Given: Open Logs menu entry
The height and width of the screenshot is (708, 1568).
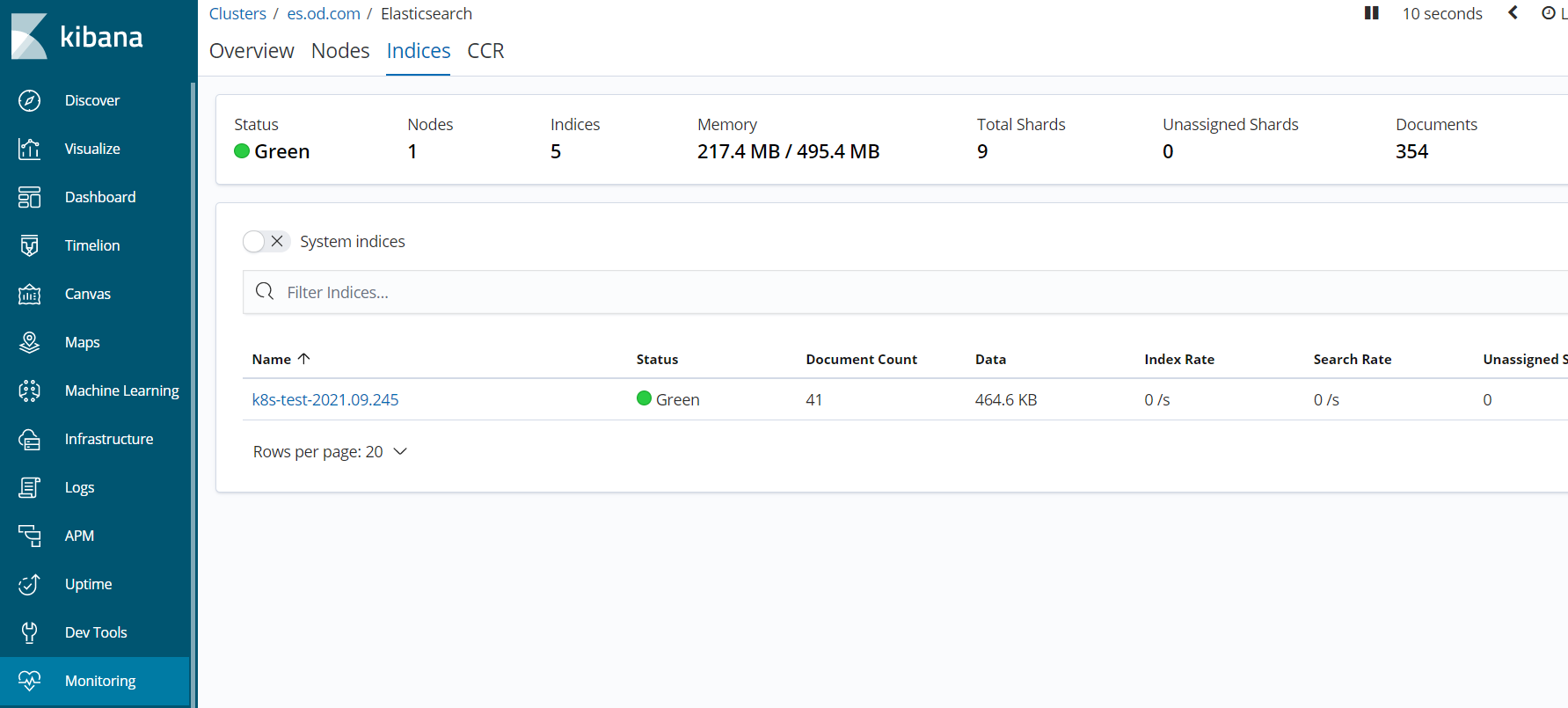Looking at the screenshot, I should (79, 487).
